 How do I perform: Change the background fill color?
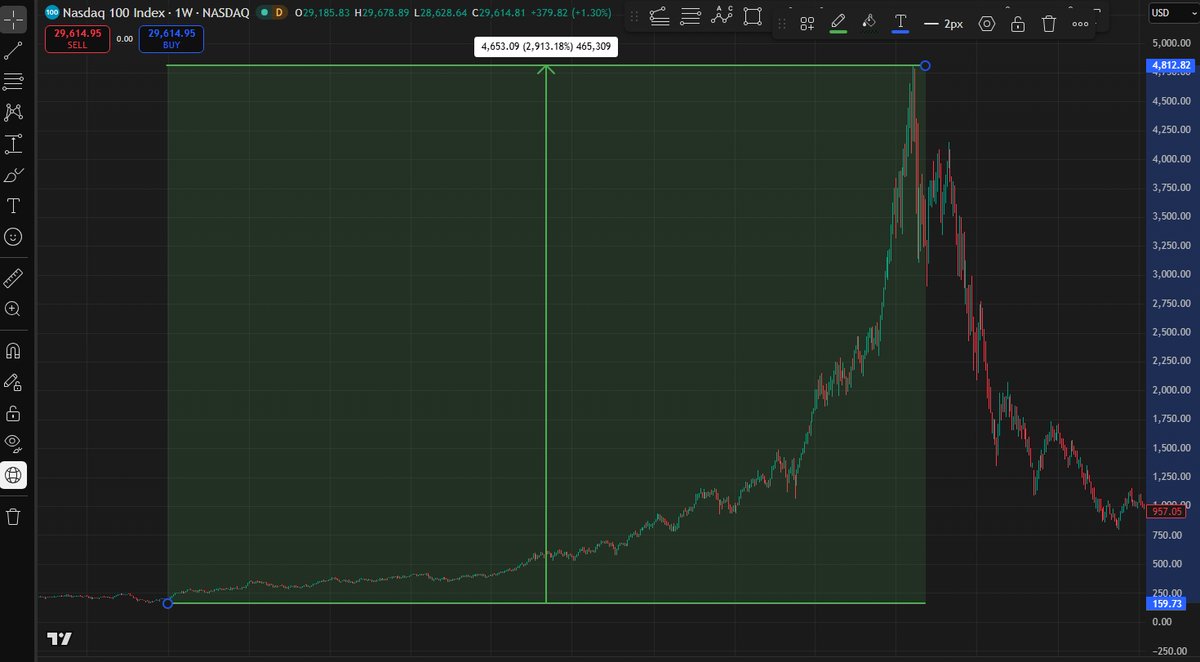click(869, 23)
